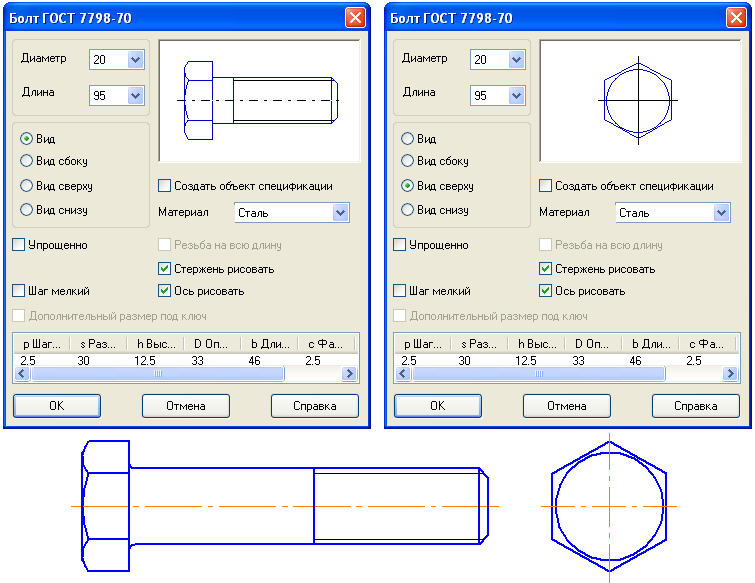Click "b Дли..." column header in right dialog
Viewport: 755px width, 583px height.
click(651, 344)
